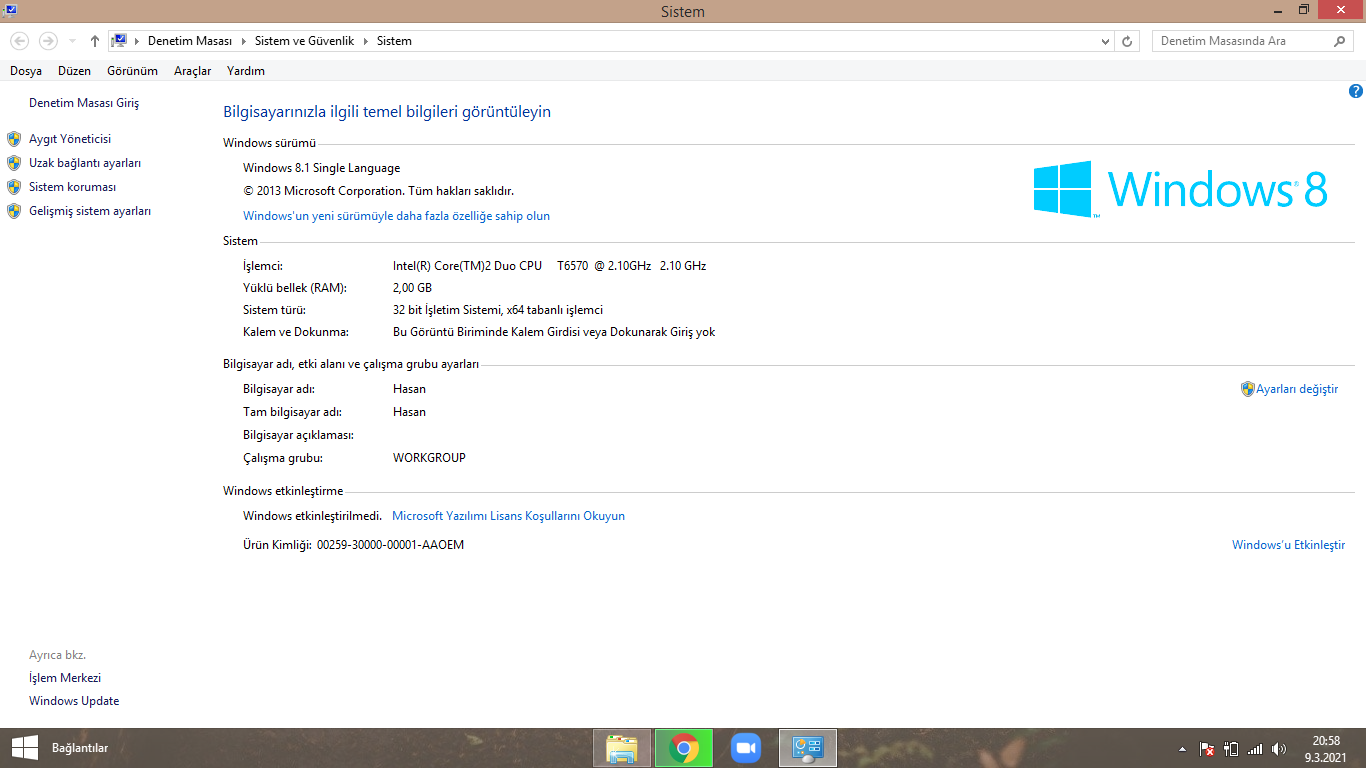Click the network signal tray icon
1366x768 pixels.
1255,748
